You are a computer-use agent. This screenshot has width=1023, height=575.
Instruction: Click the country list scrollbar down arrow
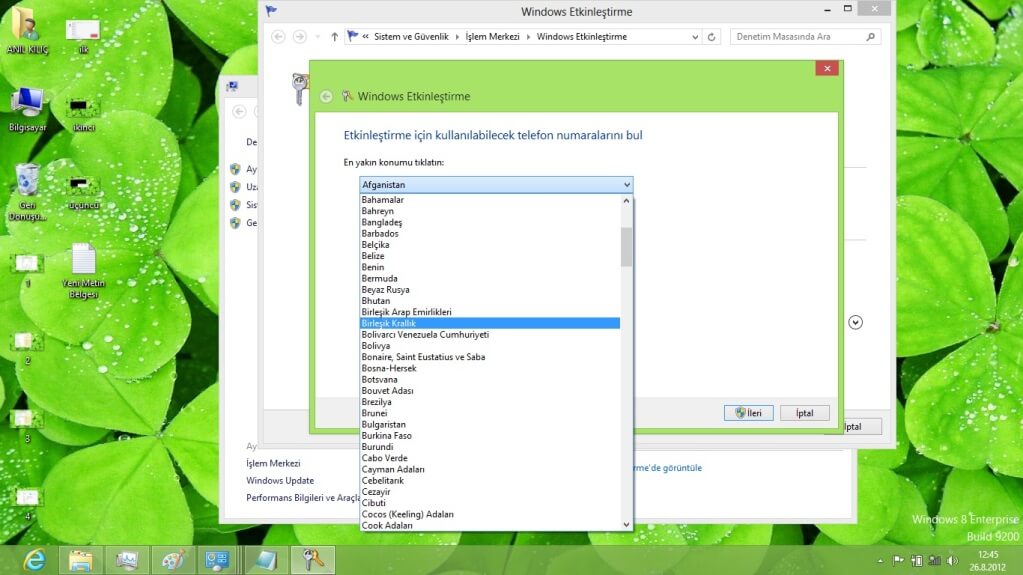(x=626, y=524)
